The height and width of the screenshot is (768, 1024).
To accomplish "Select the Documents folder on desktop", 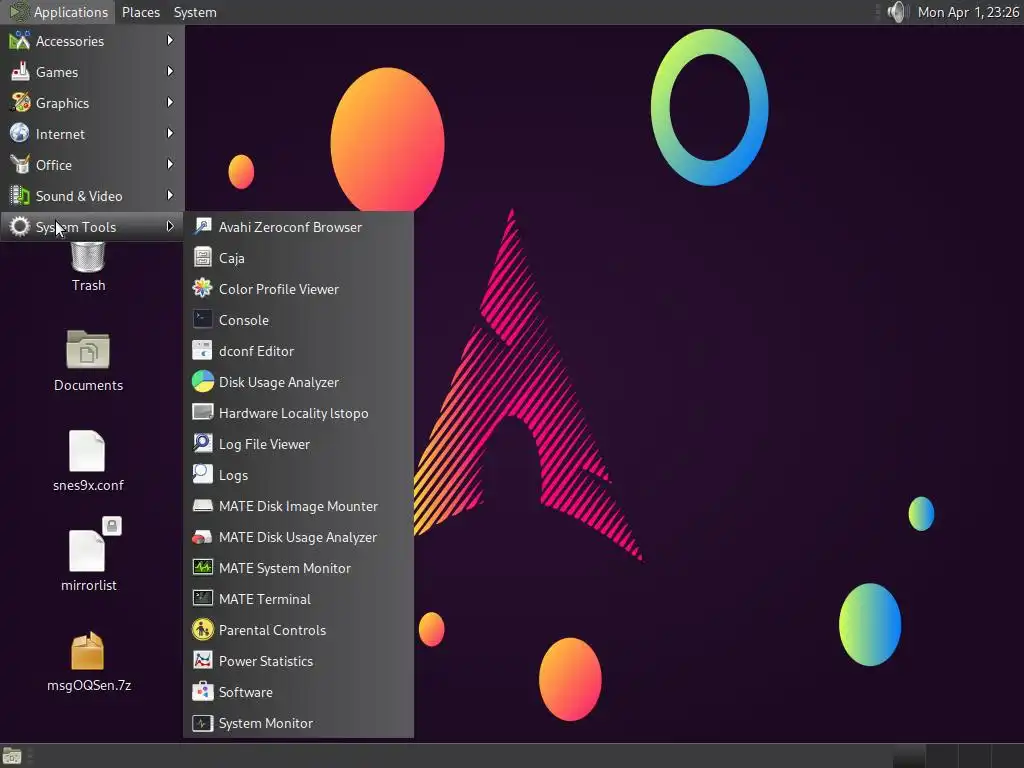I will click(x=88, y=351).
